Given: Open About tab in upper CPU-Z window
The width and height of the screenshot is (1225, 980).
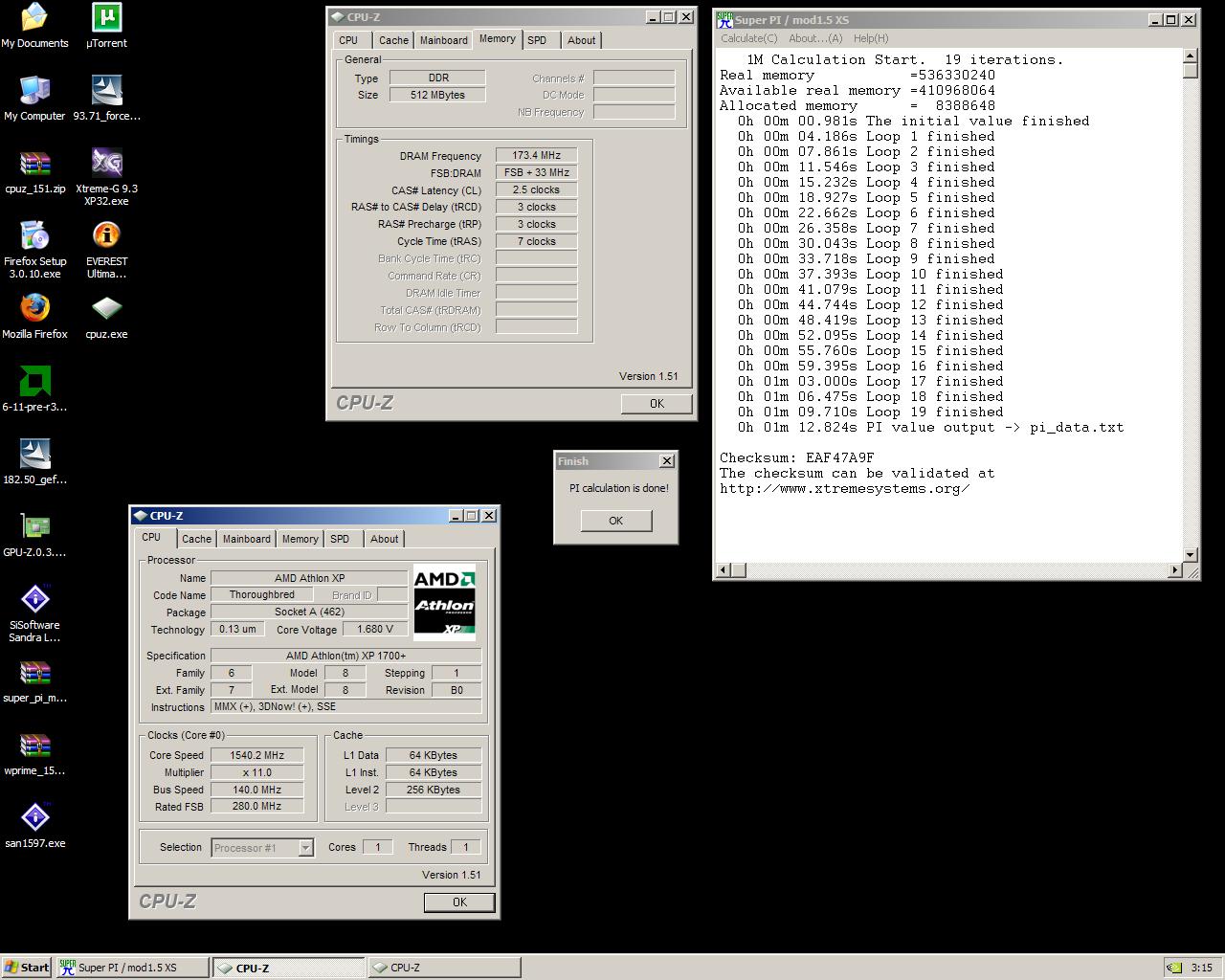Looking at the screenshot, I should click(581, 40).
